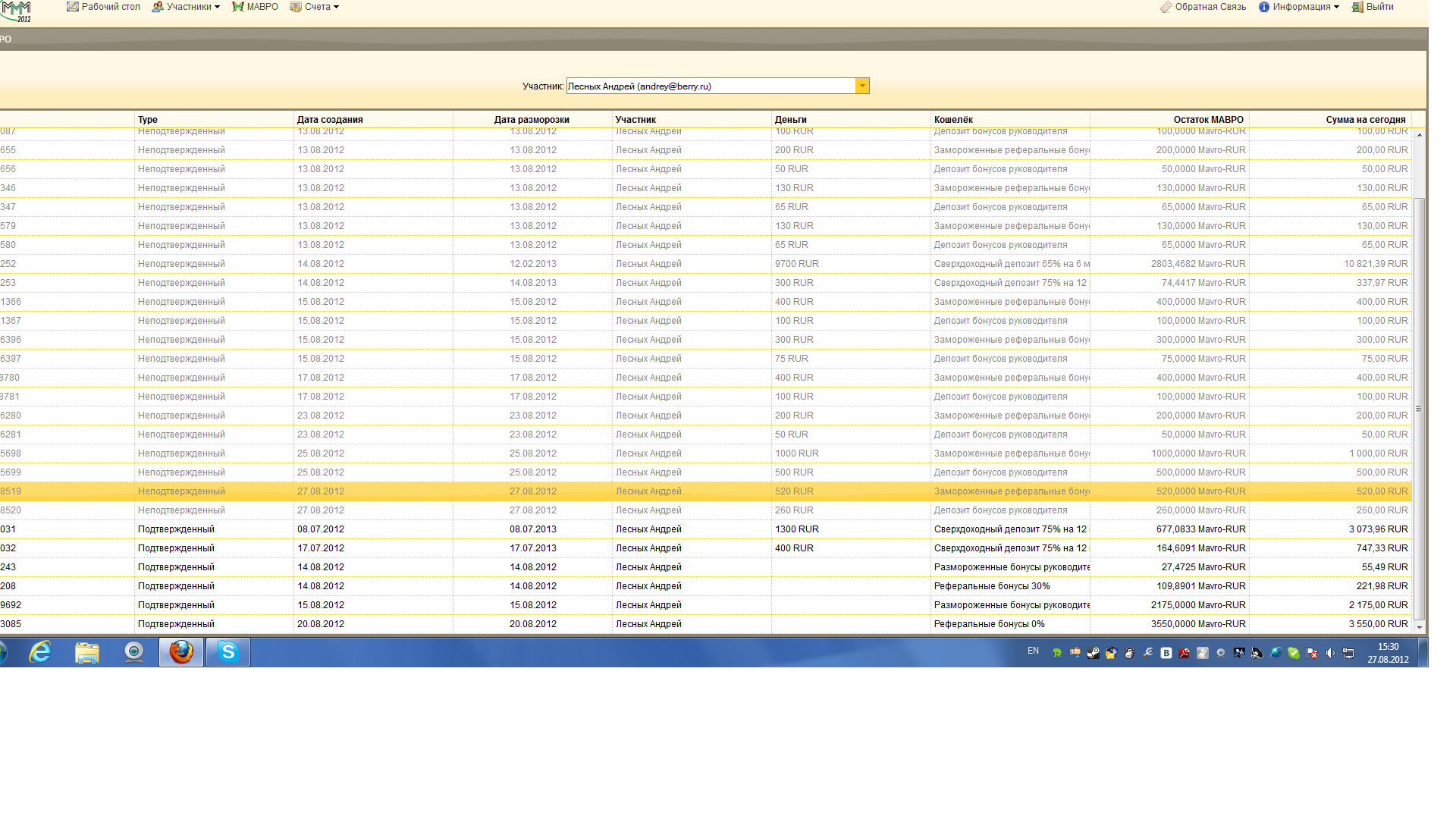This screenshot has width=1456, height=819.
Task: Sort by Деньги column header
Action: point(851,120)
